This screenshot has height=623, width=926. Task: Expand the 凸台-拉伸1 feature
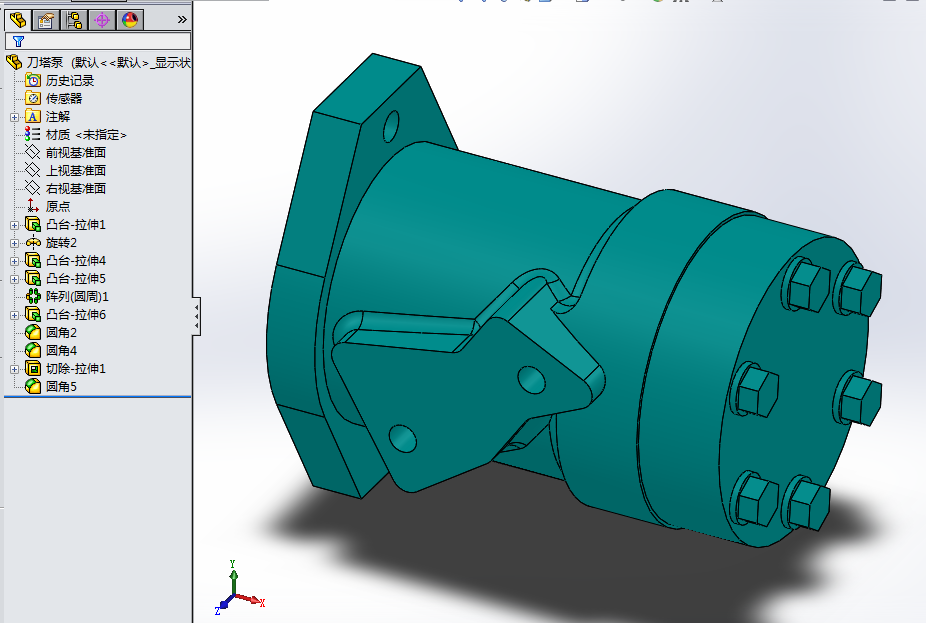[x=14, y=225]
